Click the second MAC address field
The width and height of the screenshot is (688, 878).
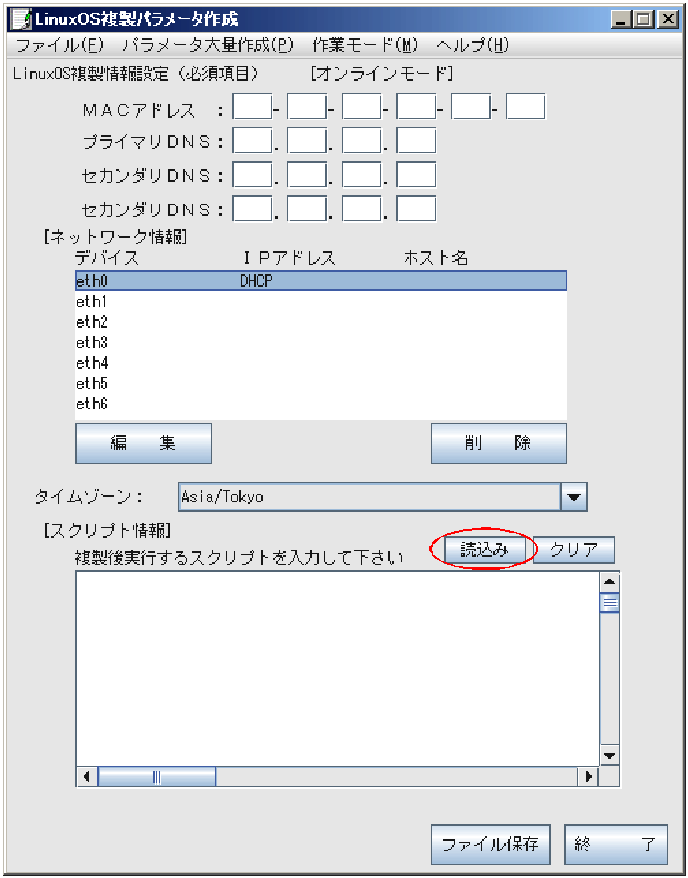click(x=307, y=107)
